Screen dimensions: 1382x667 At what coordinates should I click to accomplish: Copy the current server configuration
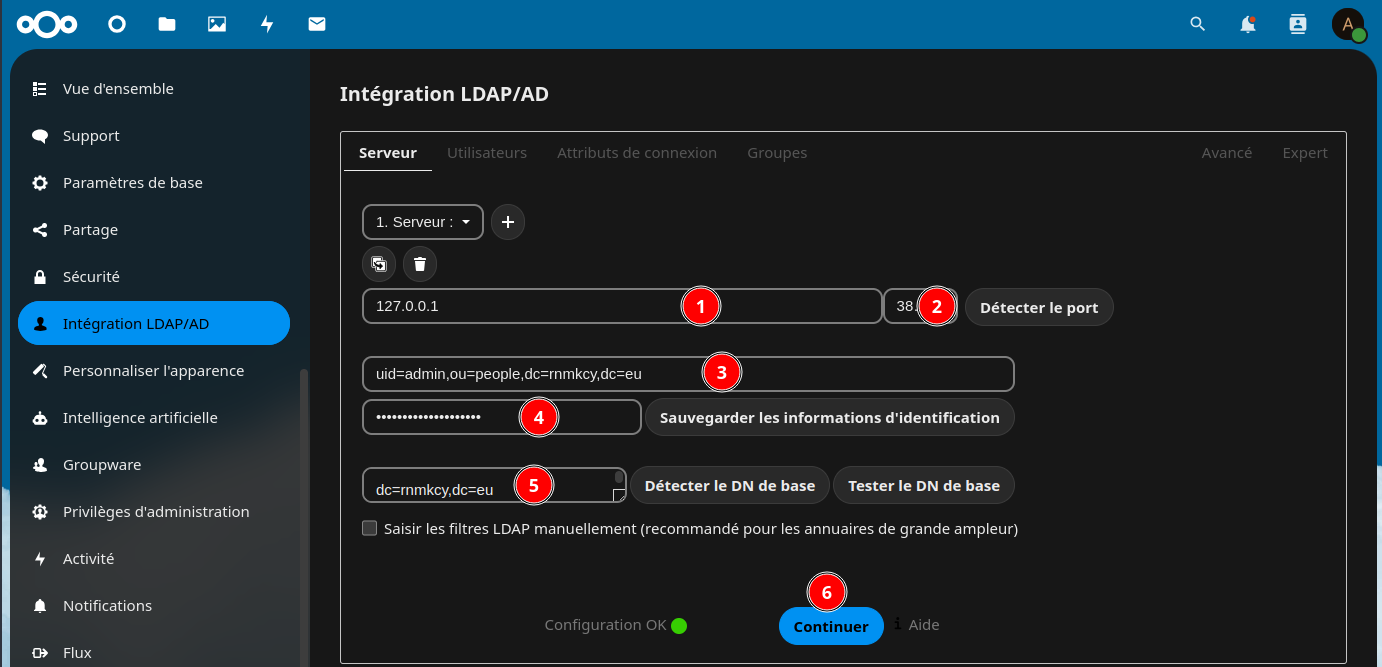(379, 264)
